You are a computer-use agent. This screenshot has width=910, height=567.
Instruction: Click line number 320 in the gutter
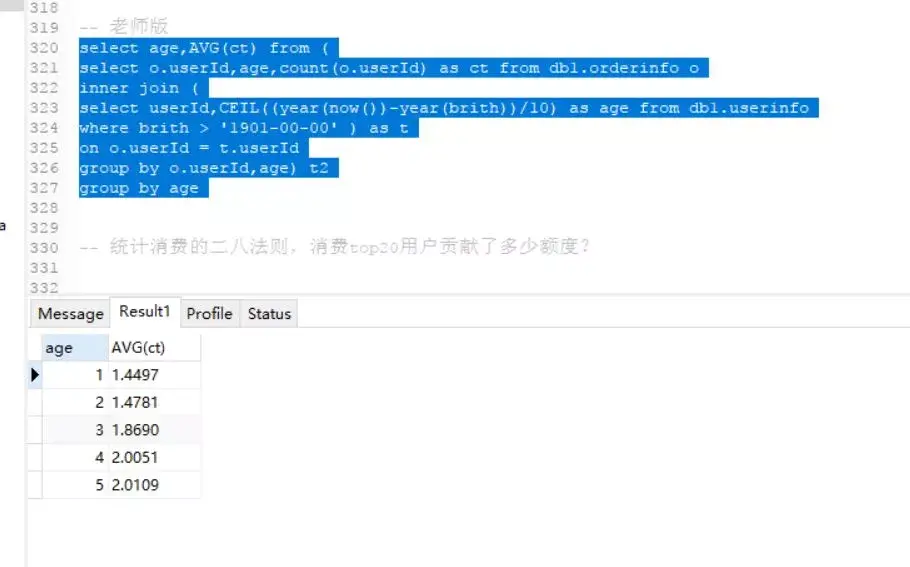[44, 48]
